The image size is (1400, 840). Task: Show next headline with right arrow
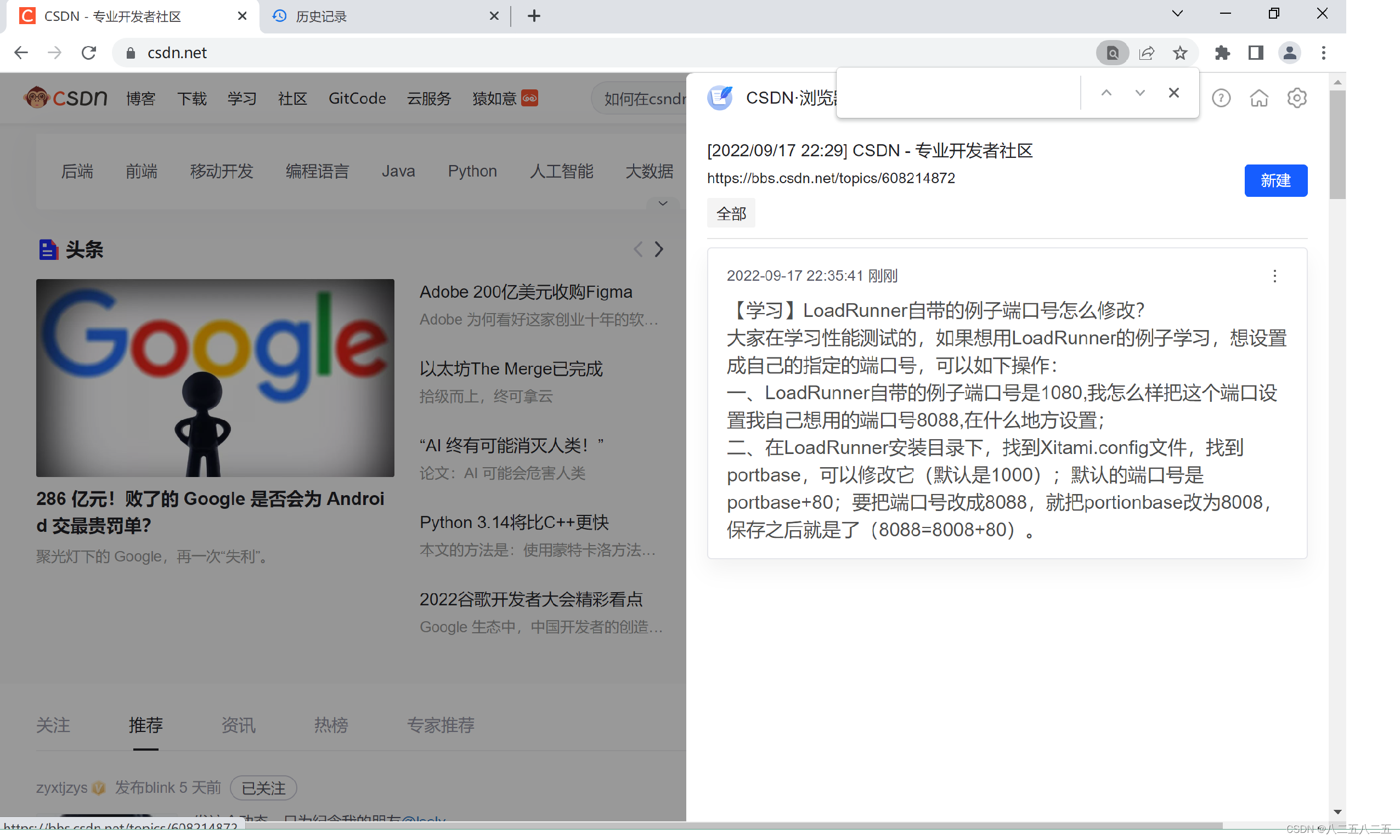[x=659, y=249]
